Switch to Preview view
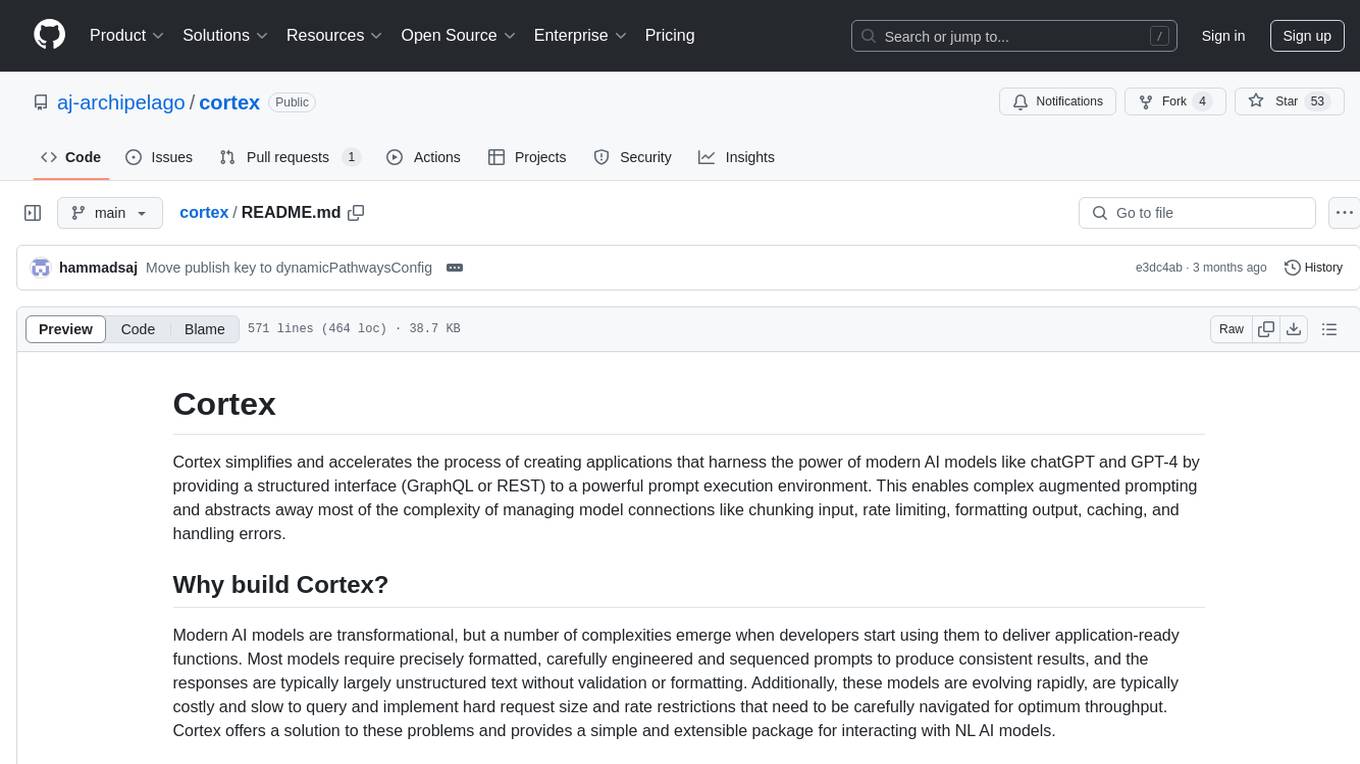This screenshot has width=1360, height=764. (x=66, y=329)
